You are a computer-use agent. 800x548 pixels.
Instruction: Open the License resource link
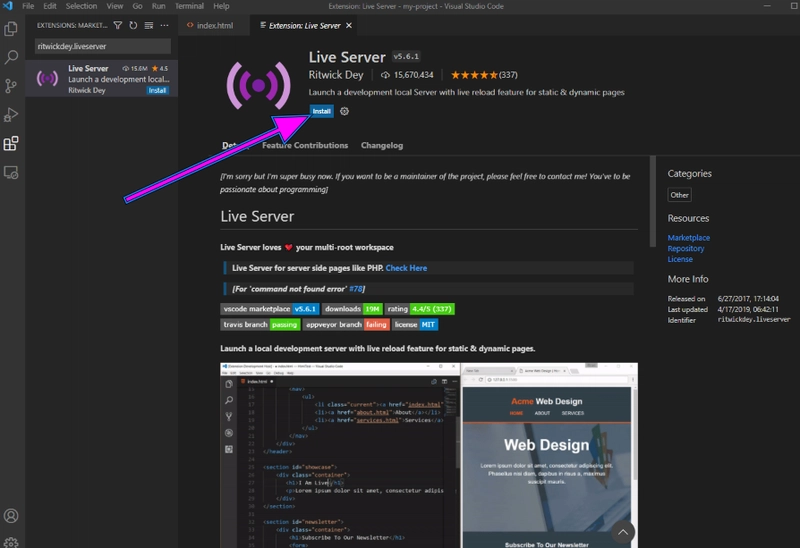pyautogui.click(x=680, y=259)
